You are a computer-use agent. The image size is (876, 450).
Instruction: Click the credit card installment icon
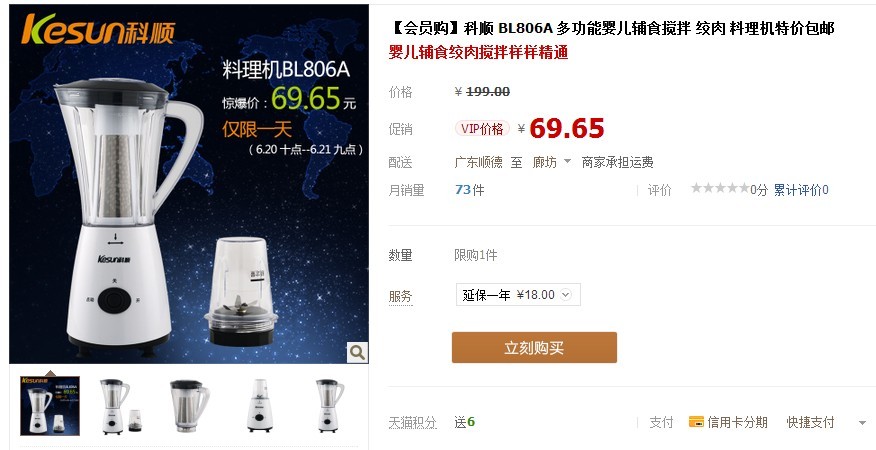click(x=696, y=422)
